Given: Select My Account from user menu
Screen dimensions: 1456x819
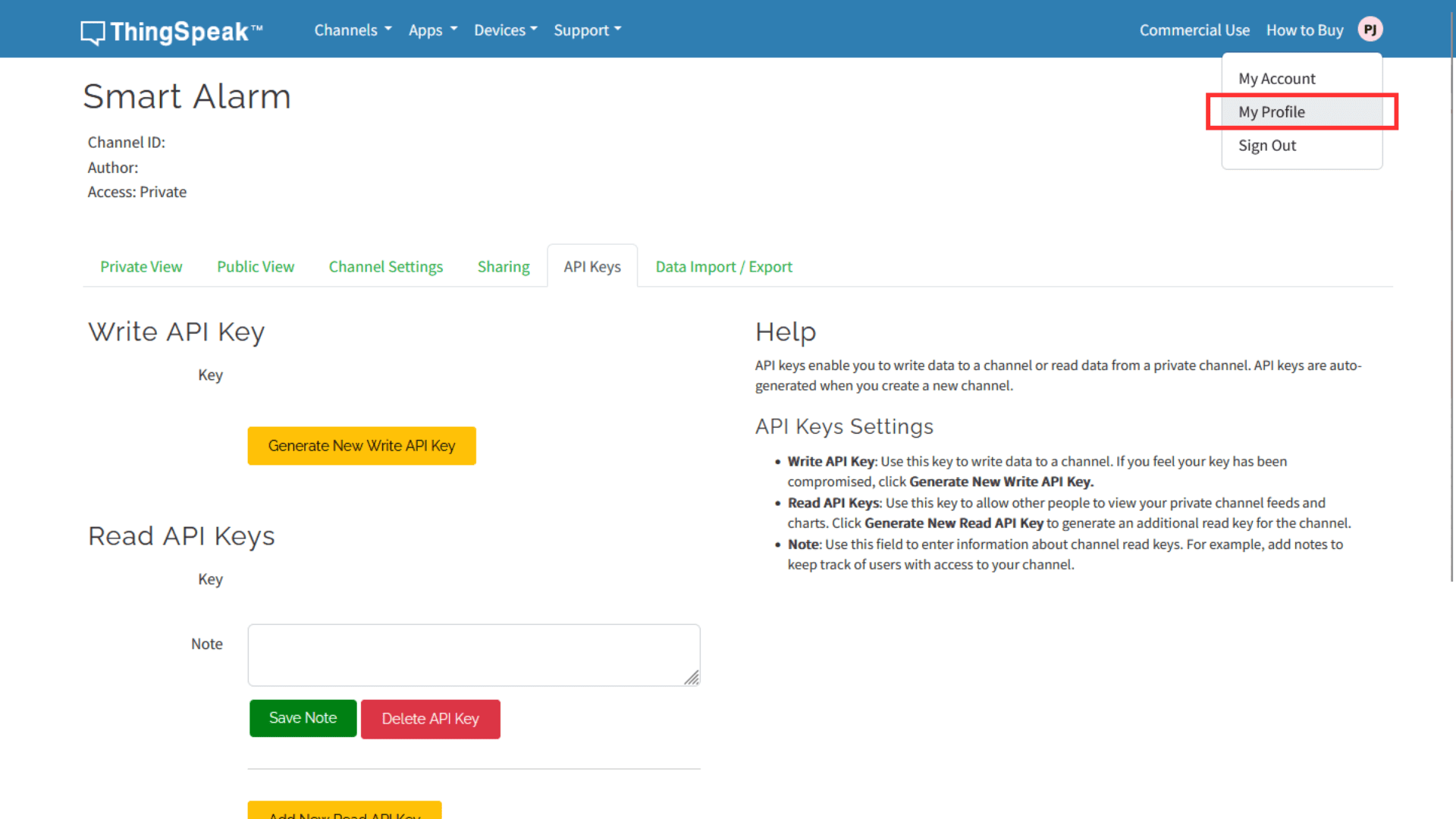Looking at the screenshot, I should (1301, 79).
